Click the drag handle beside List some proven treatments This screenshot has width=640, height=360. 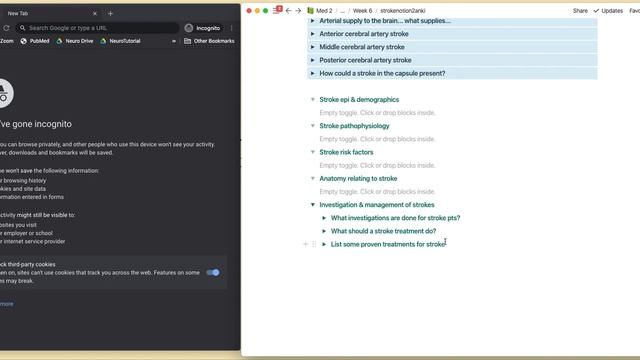coord(314,244)
